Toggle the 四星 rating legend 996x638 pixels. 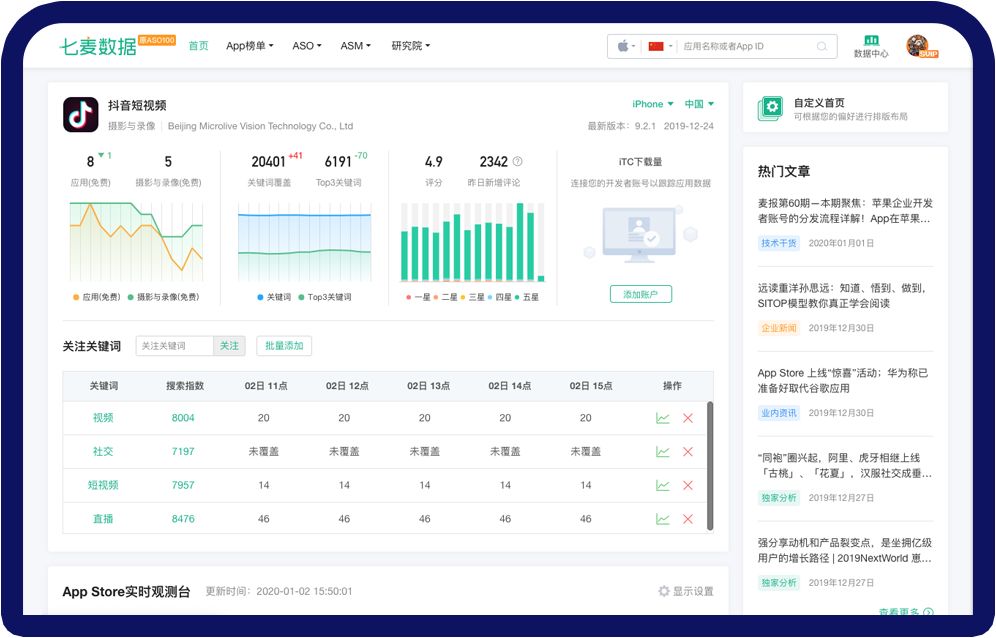pos(500,297)
